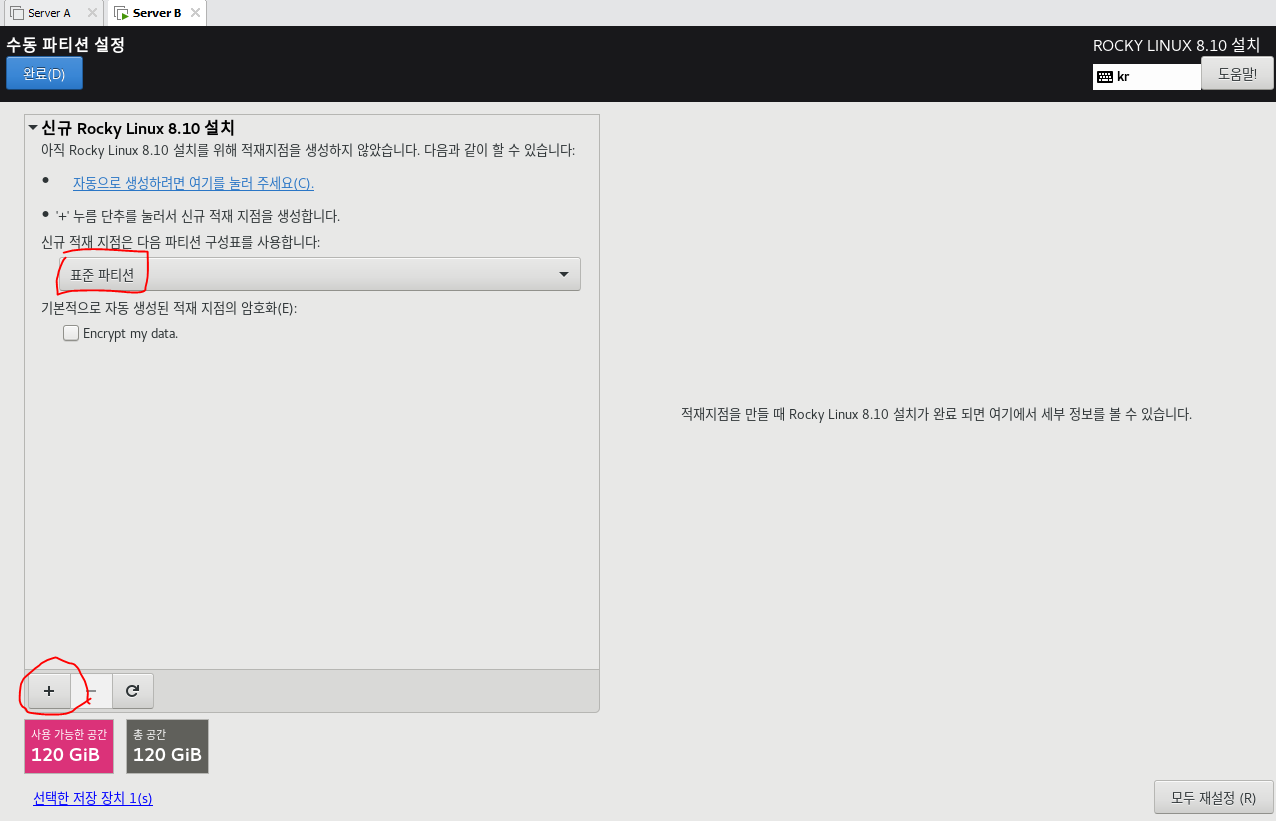Image resolution: width=1276 pixels, height=821 pixels.
Task: Click the plus button to add mount point
Action: pyautogui.click(x=49, y=690)
